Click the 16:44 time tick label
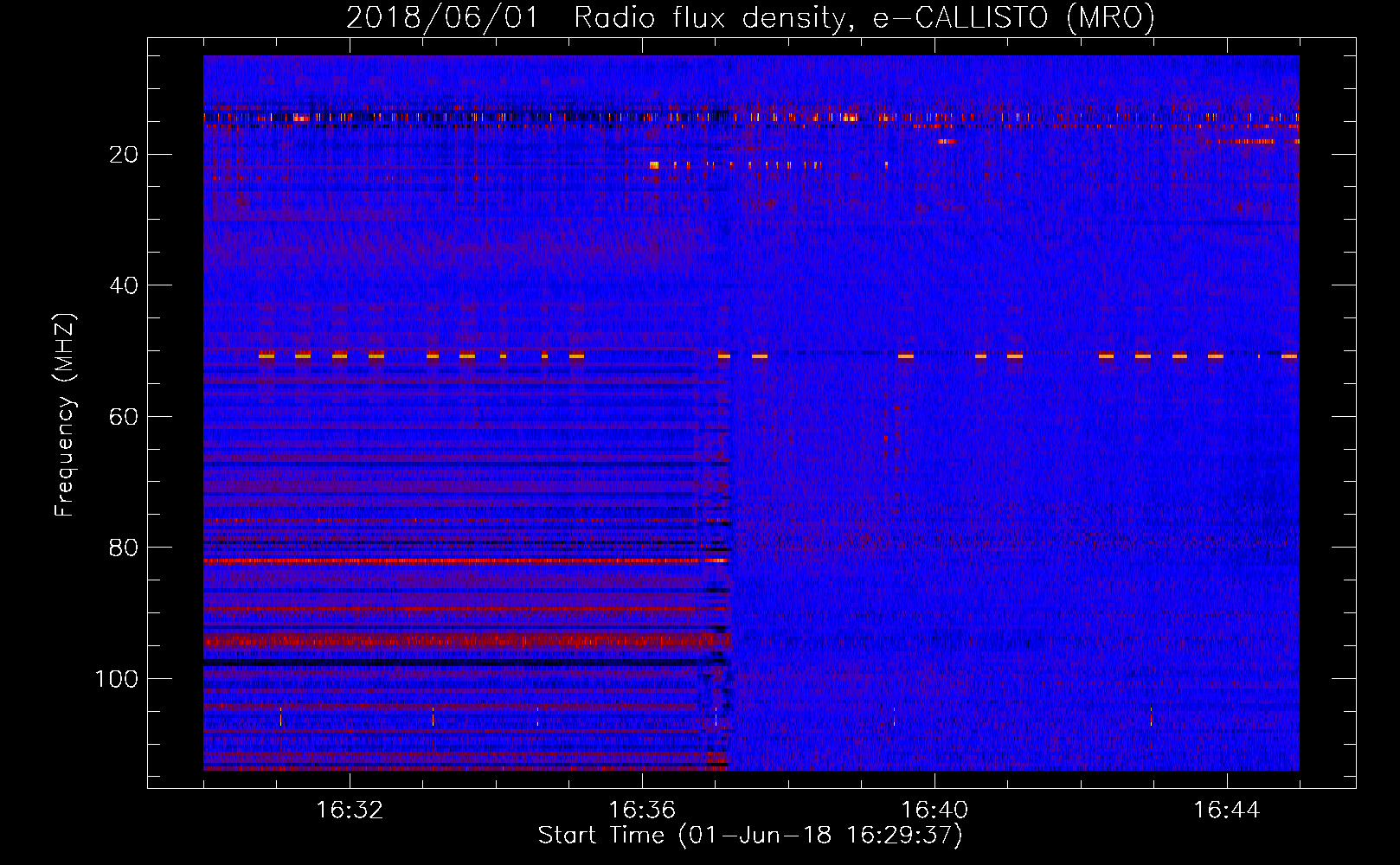The width and height of the screenshot is (1400, 865). click(x=1227, y=811)
